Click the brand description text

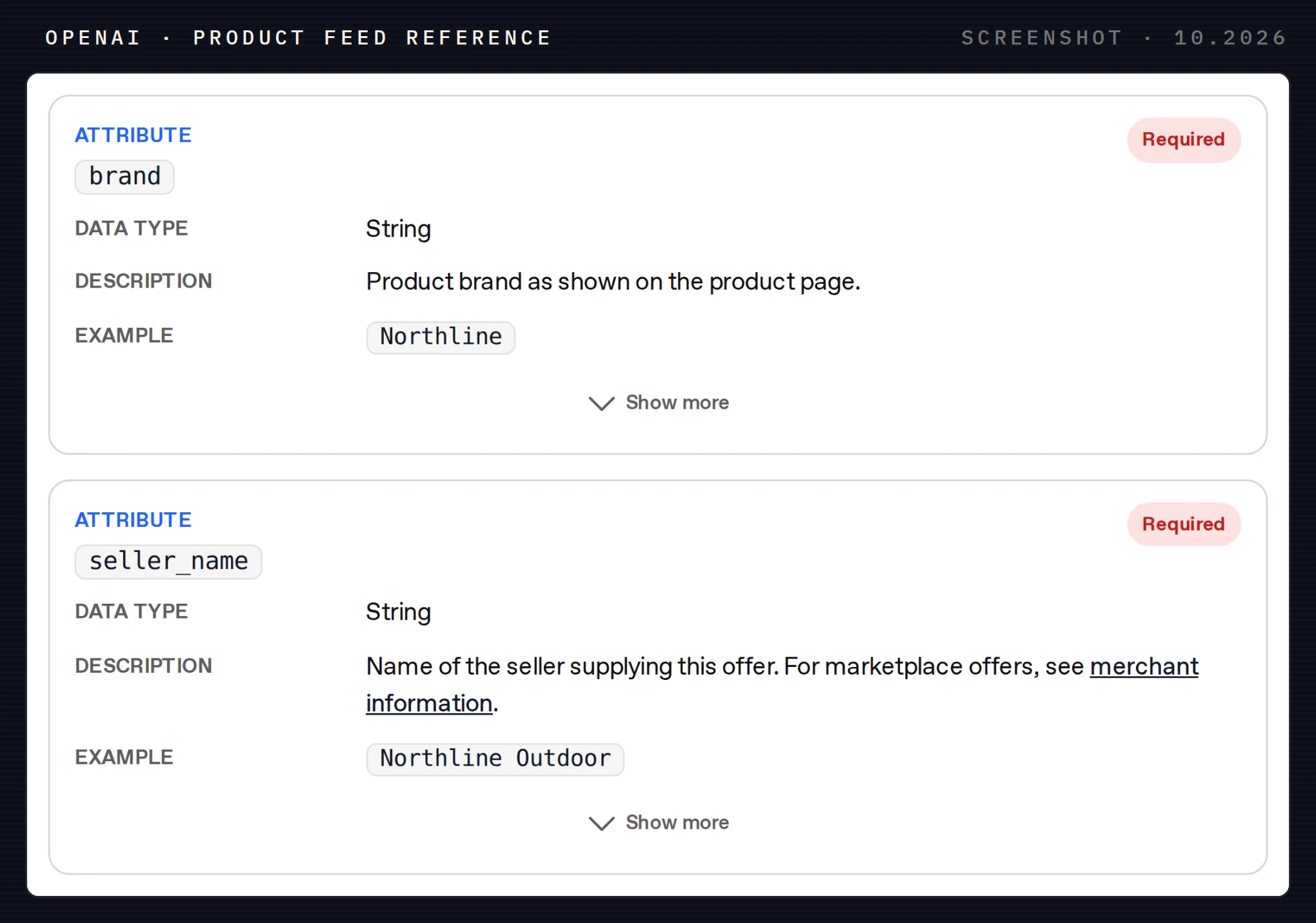coord(613,282)
